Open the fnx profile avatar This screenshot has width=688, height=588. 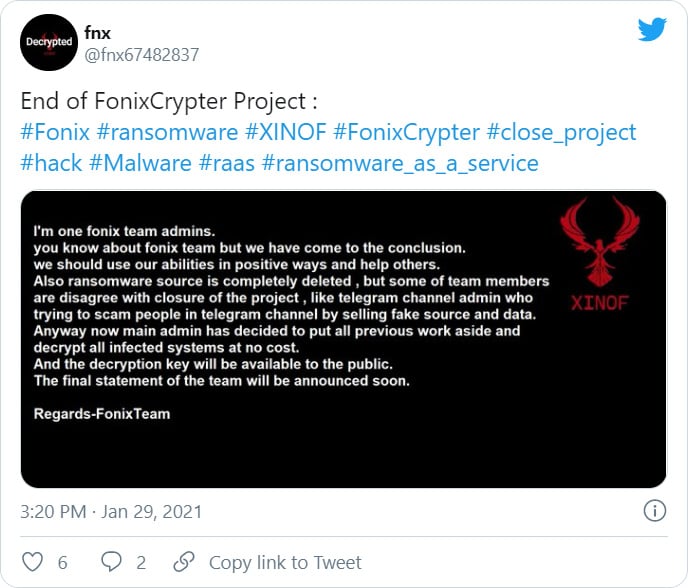(x=49, y=43)
